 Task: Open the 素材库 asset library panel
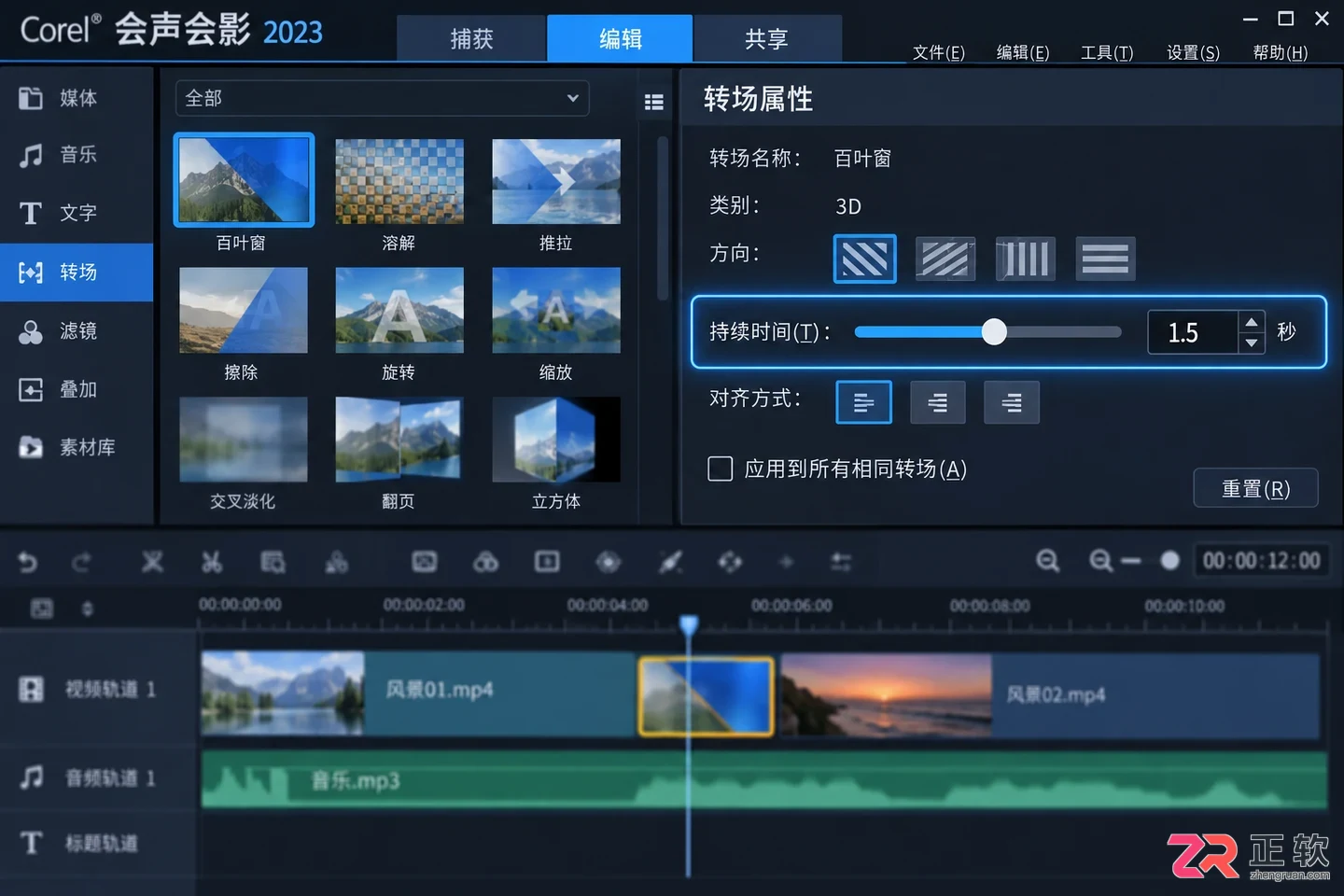(x=77, y=447)
